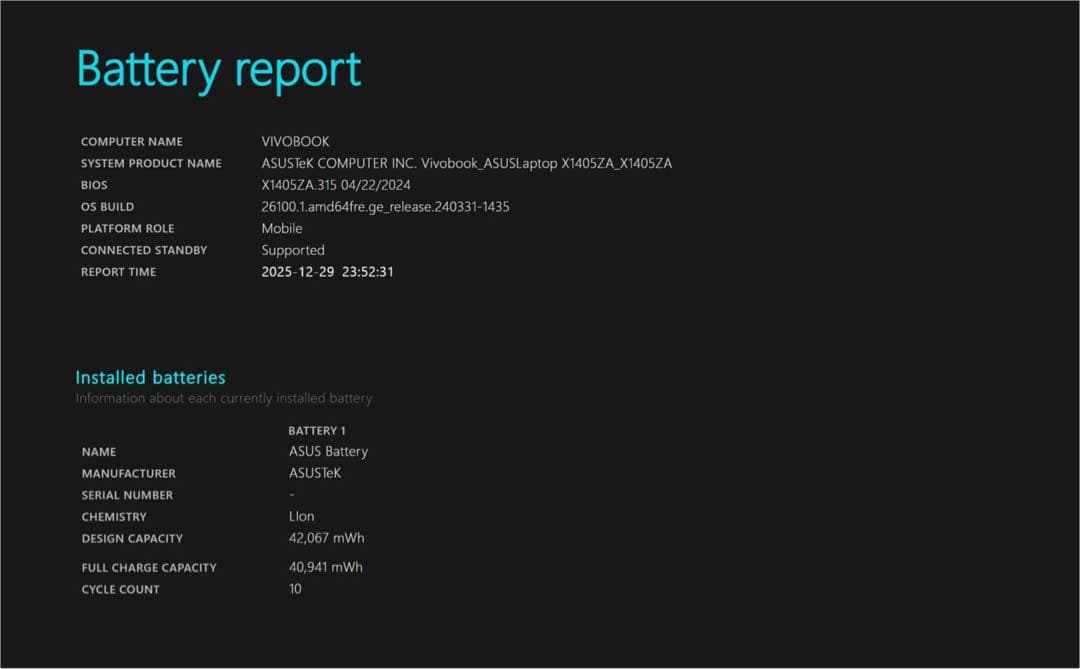Click the PLATFORM ROLE label

[x=127, y=228]
